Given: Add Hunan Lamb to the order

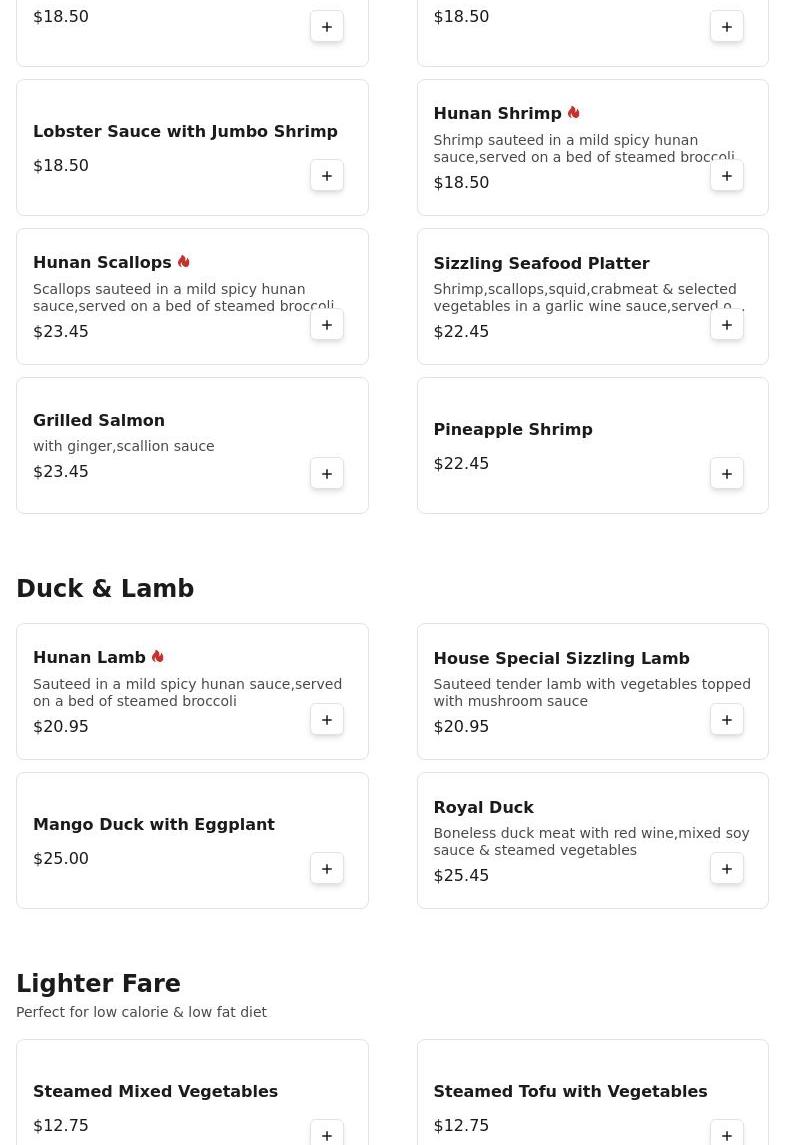Looking at the screenshot, I should 327,720.
